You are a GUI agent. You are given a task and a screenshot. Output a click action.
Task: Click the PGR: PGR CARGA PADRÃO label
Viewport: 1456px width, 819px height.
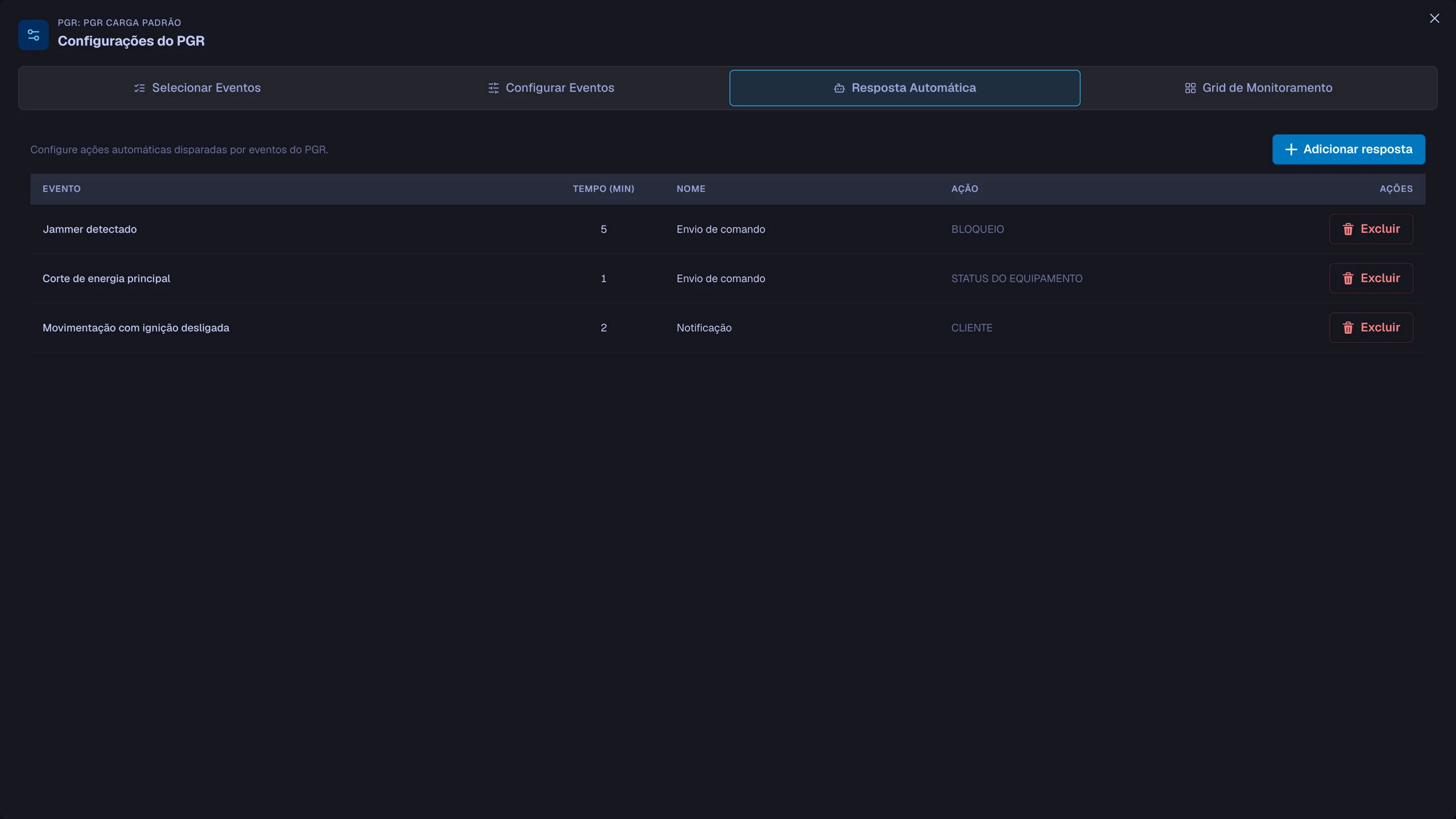(119, 23)
